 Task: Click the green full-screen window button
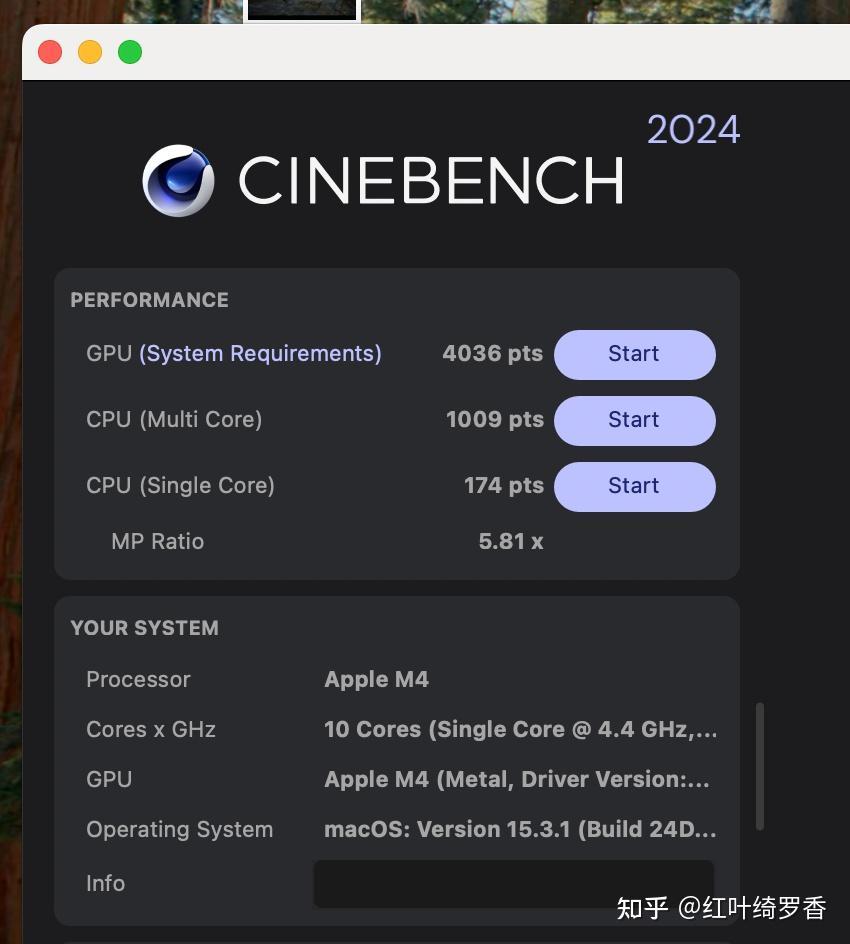coord(130,52)
